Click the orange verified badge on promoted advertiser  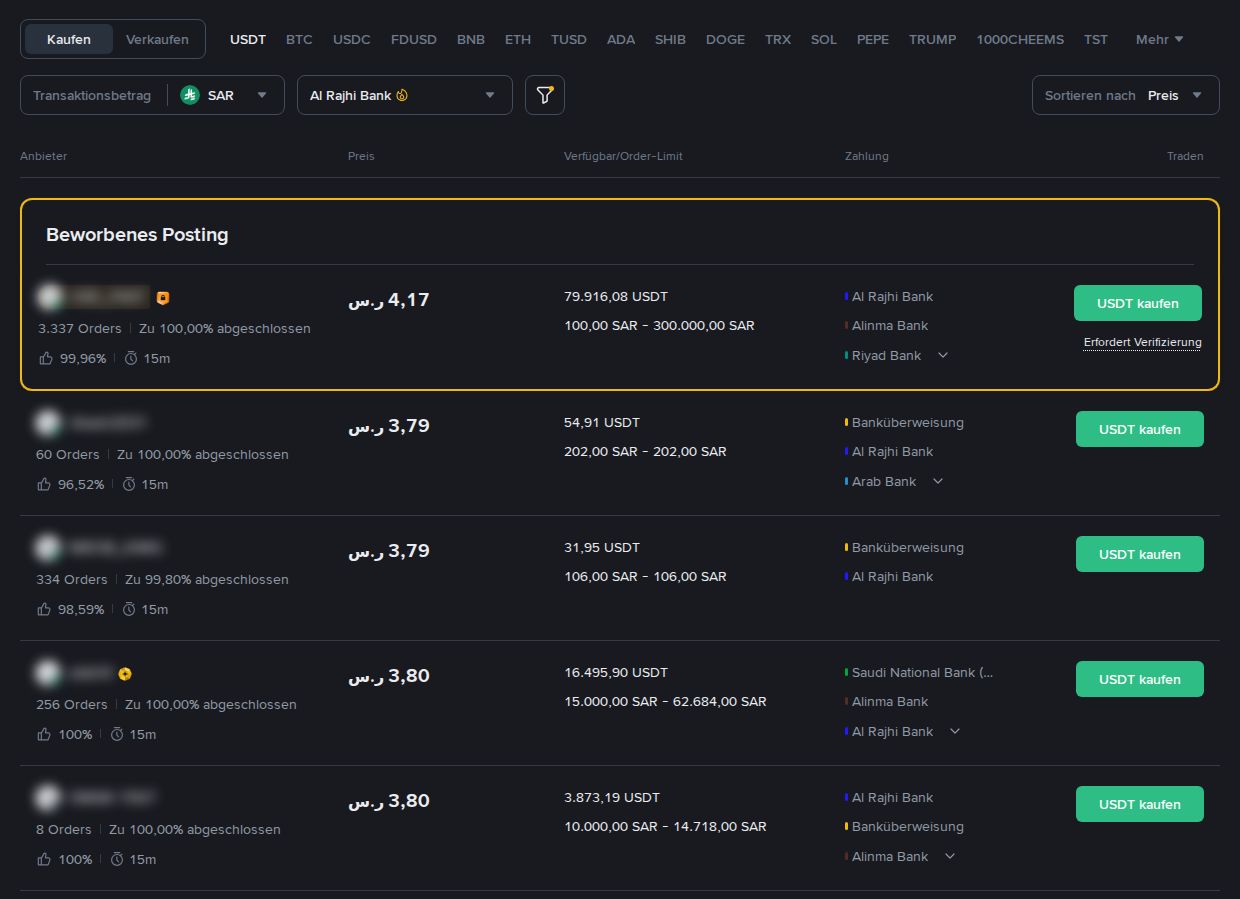163,298
